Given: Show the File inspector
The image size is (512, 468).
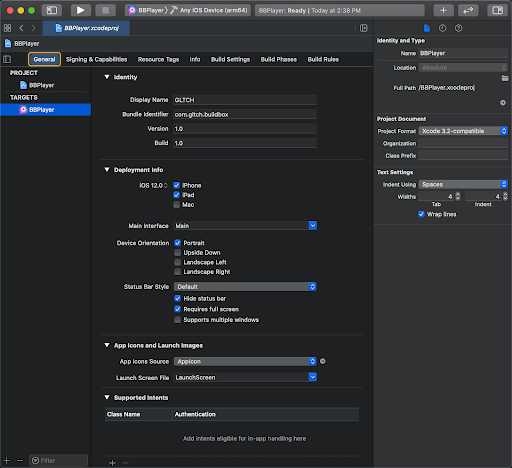Looking at the screenshot, I should point(427,28).
